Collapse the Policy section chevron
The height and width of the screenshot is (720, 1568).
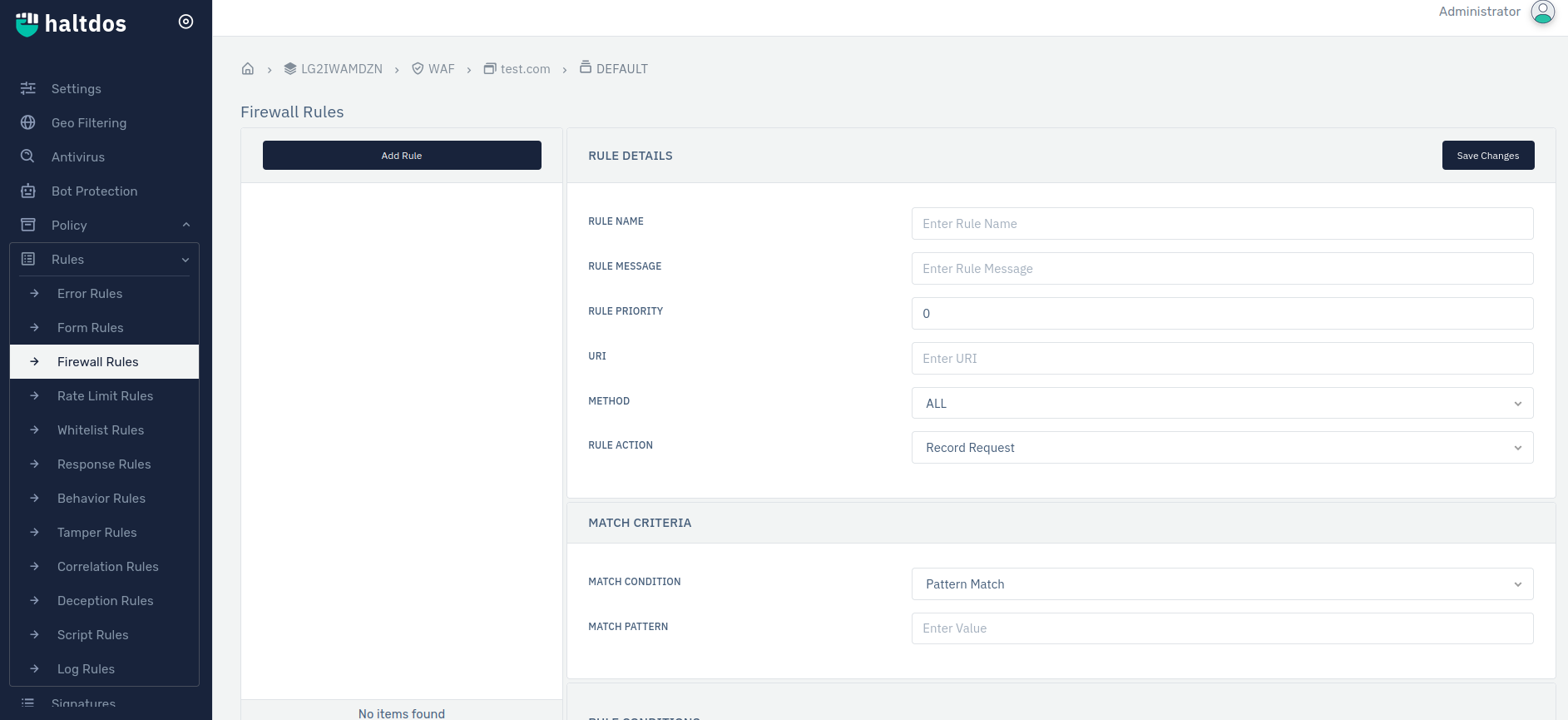coord(186,225)
